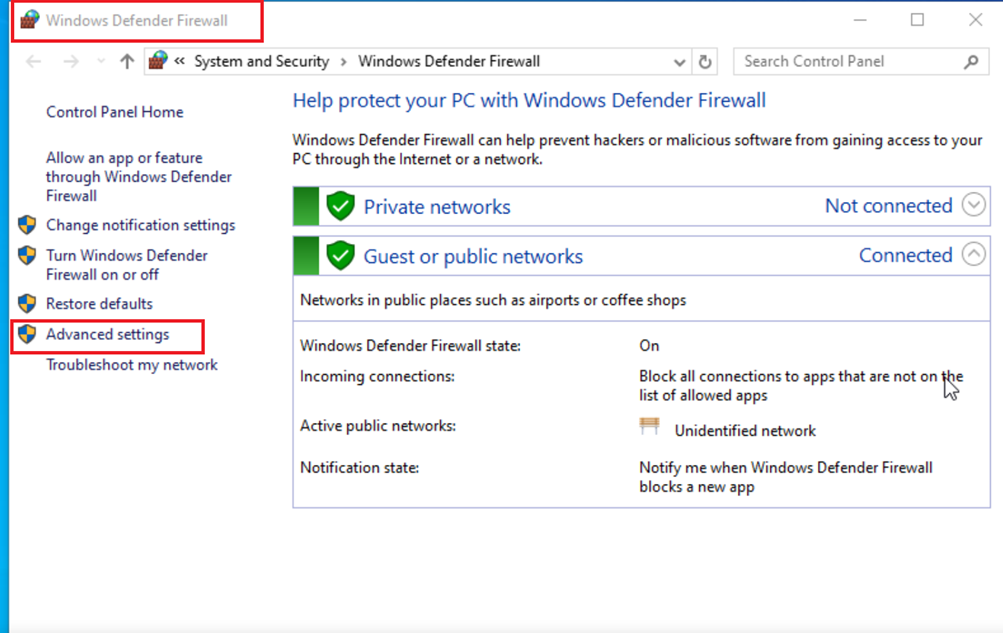This screenshot has width=1003, height=633.
Task: Open Troubleshoot my network link
Action: (x=131, y=365)
